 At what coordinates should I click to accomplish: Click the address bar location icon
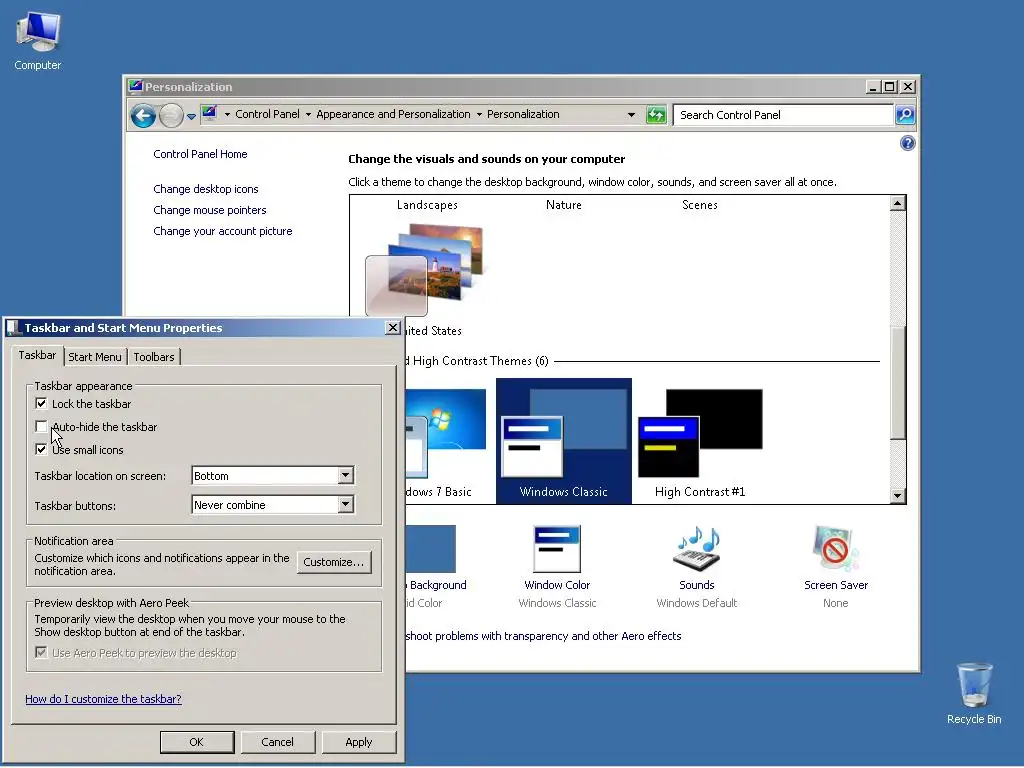[209, 114]
